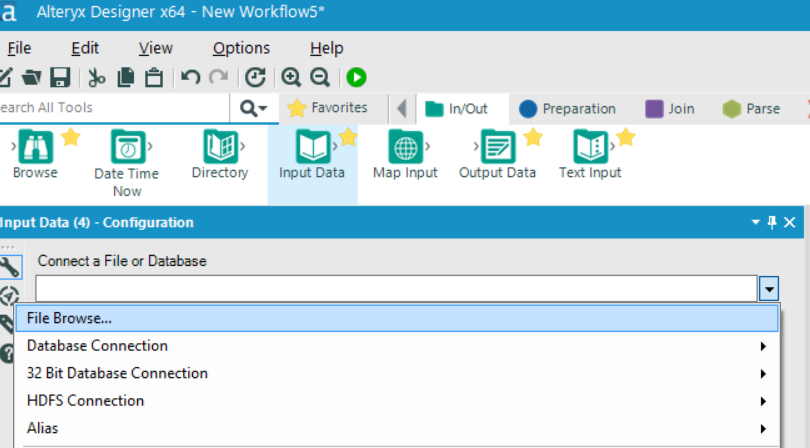Open the search magnifier dropdown
Image resolution: width=810 pixels, height=448 pixels.
tap(254, 109)
